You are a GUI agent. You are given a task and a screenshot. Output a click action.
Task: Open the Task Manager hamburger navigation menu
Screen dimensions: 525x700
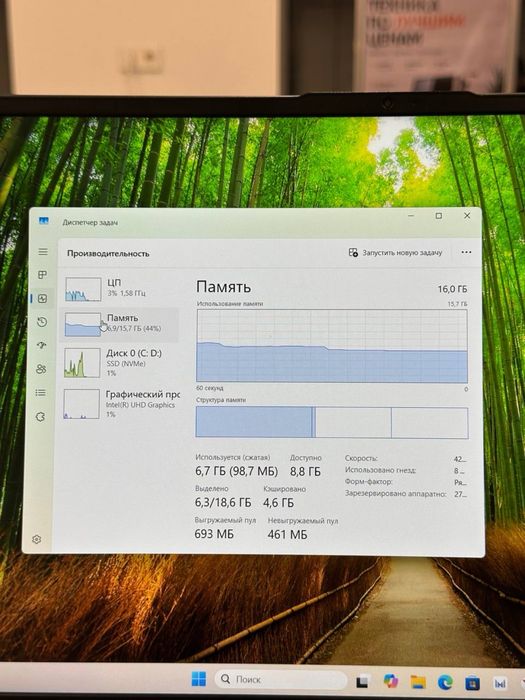point(43,252)
